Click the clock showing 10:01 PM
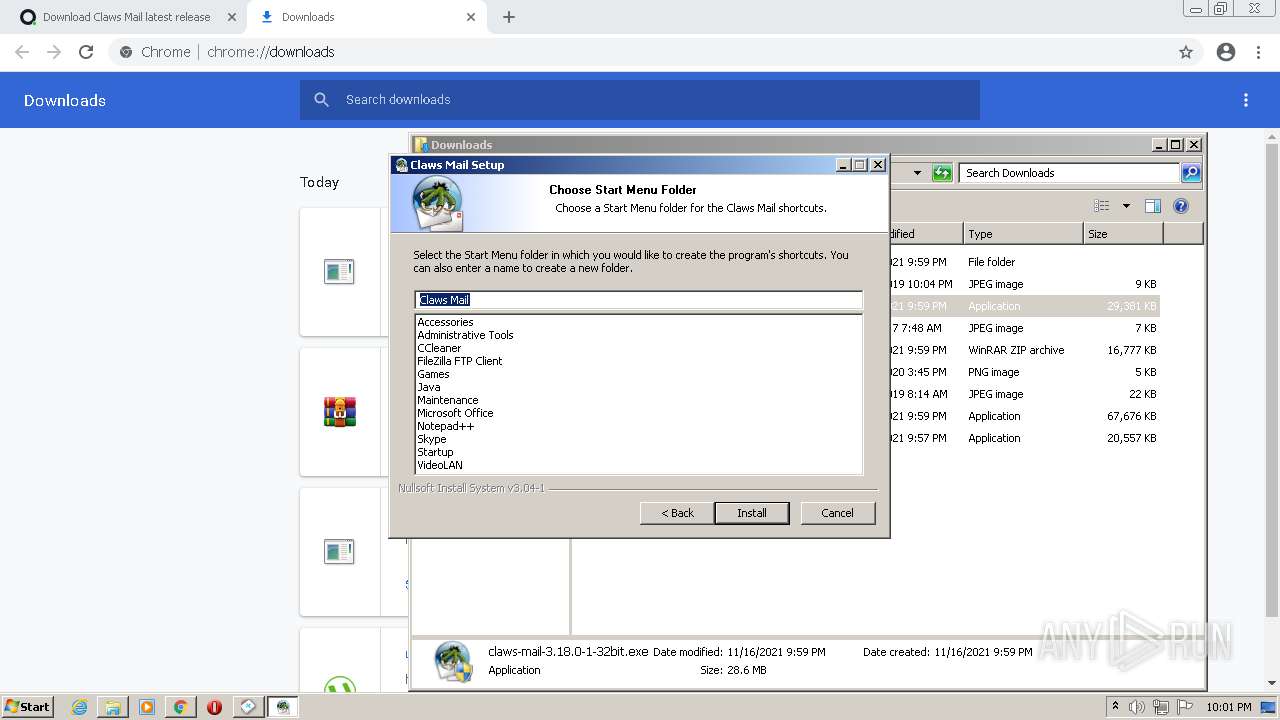The image size is (1280, 720). [x=1229, y=707]
